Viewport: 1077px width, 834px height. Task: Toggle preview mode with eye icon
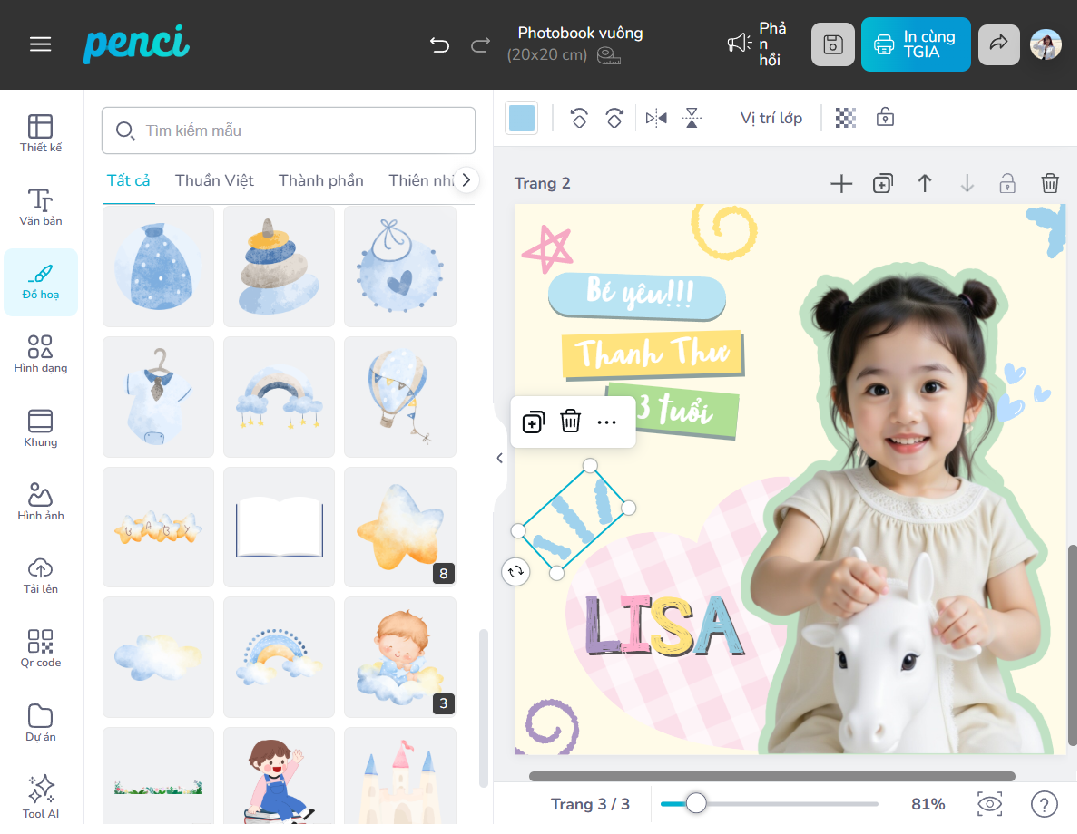tap(989, 804)
